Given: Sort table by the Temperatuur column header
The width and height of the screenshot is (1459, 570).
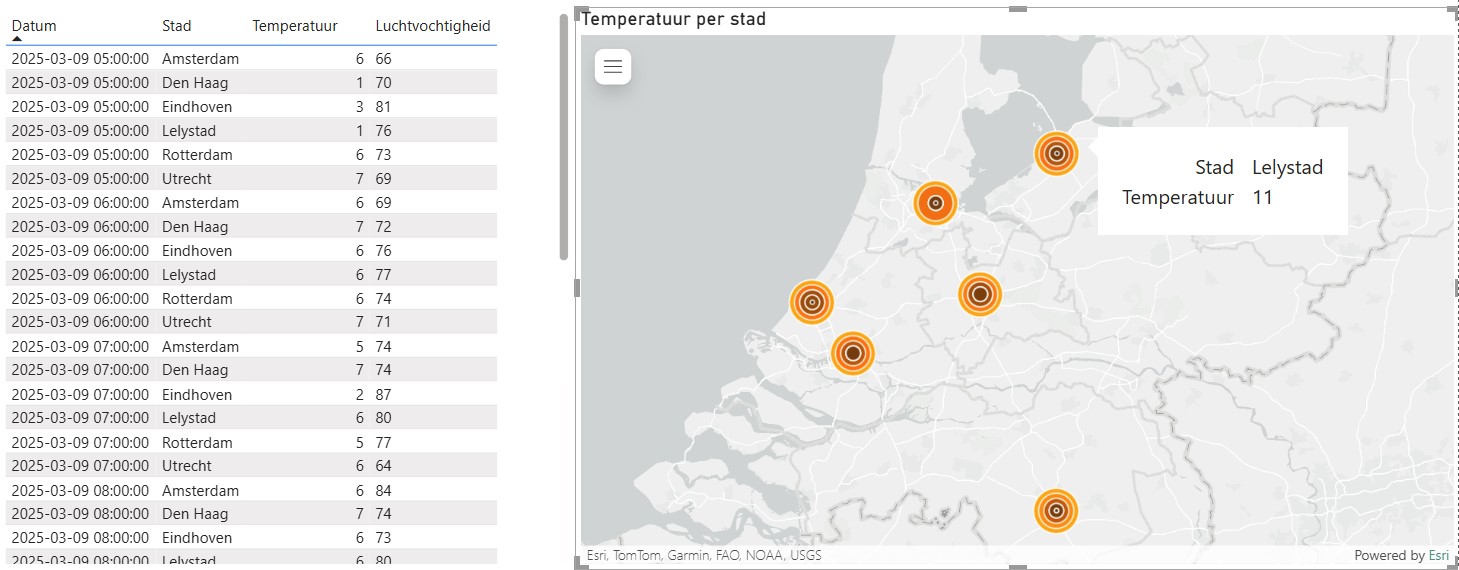Looking at the screenshot, I should [295, 26].
